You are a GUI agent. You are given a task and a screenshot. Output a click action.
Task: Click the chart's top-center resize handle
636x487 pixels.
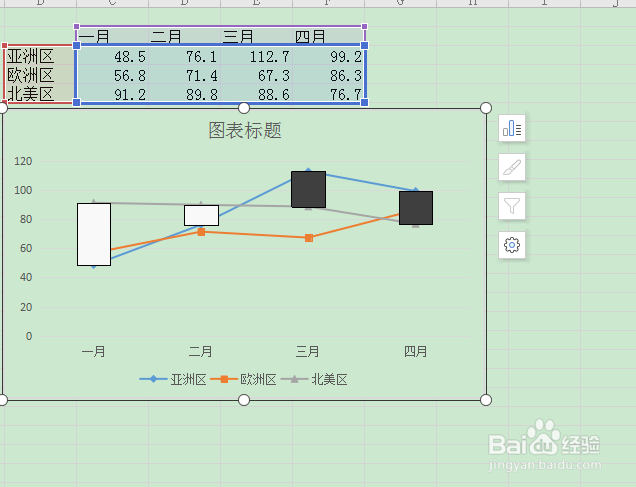[244, 108]
